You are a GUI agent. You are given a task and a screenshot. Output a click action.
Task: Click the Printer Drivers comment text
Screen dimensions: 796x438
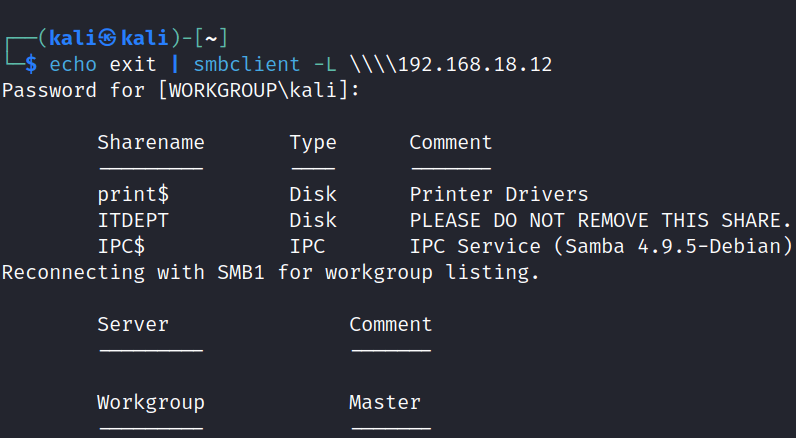[x=498, y=194]
